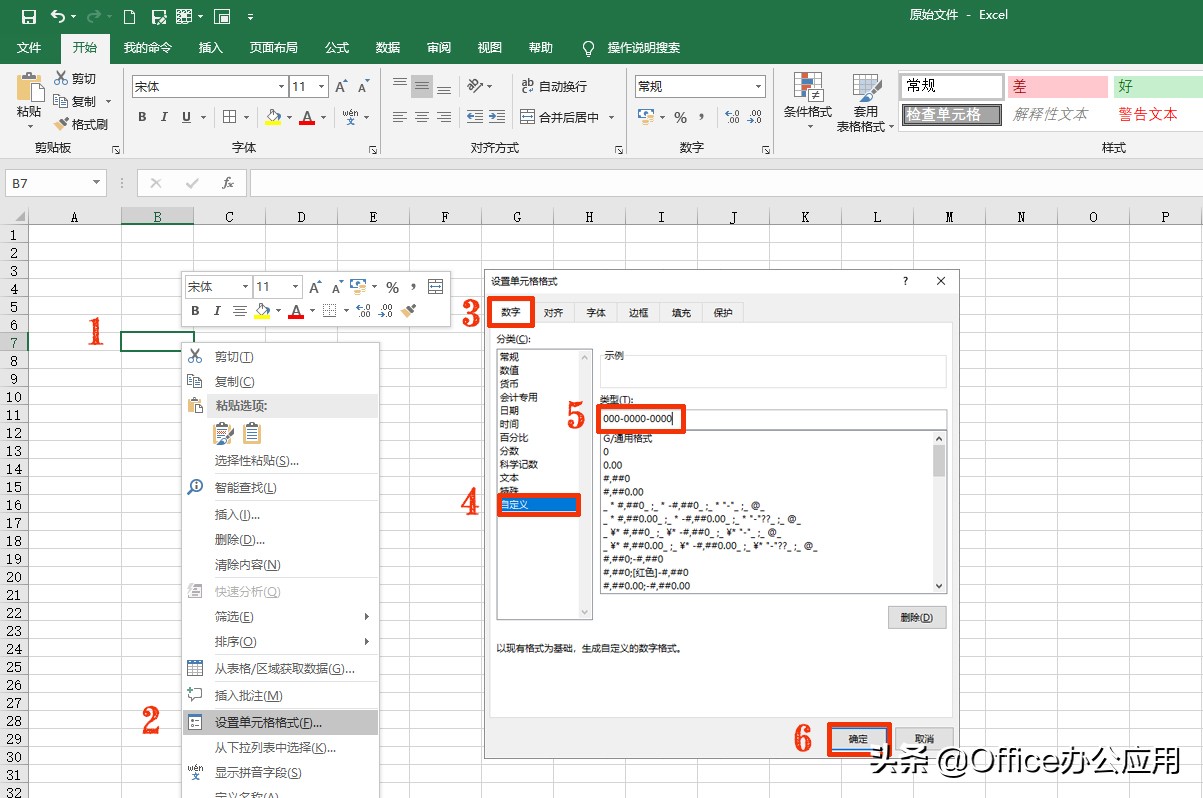Click the 删除(D) button in dialog
Image resolution: width=1203 pixels, height=798 pixels.
(917, 617)
